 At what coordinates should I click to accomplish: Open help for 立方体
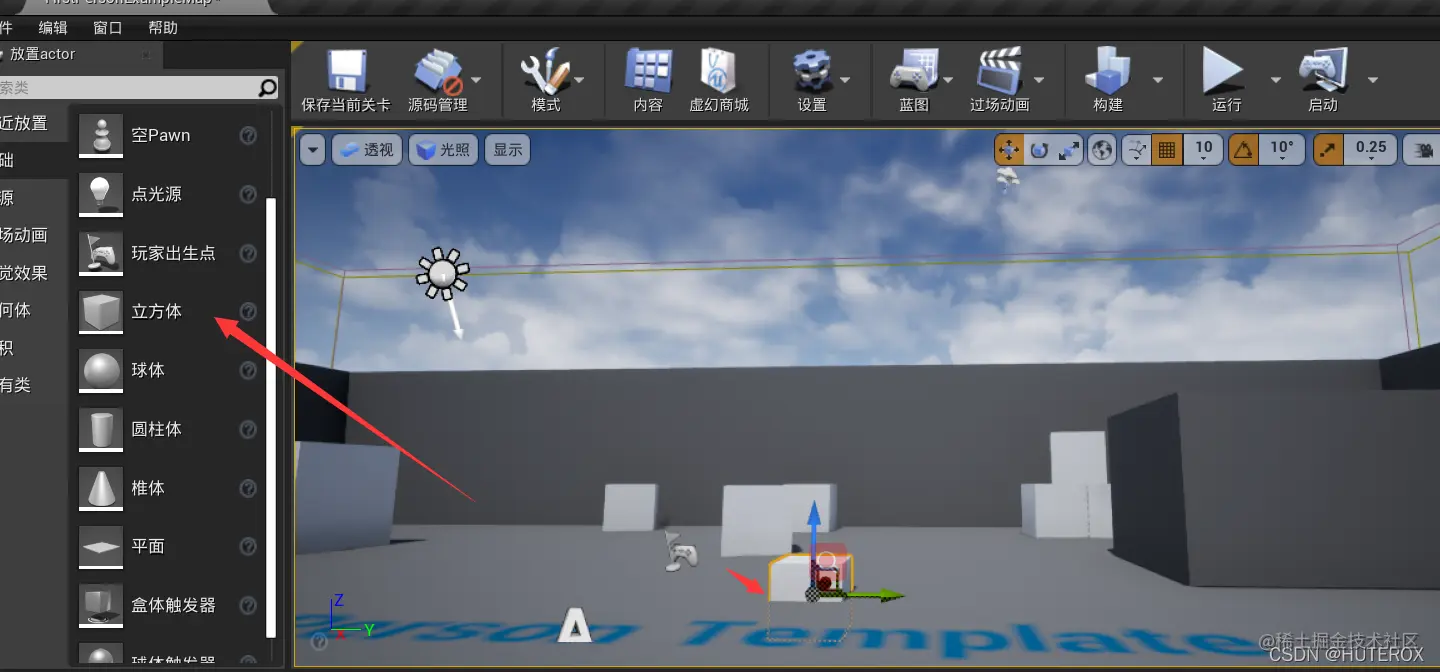coord(249,311)
